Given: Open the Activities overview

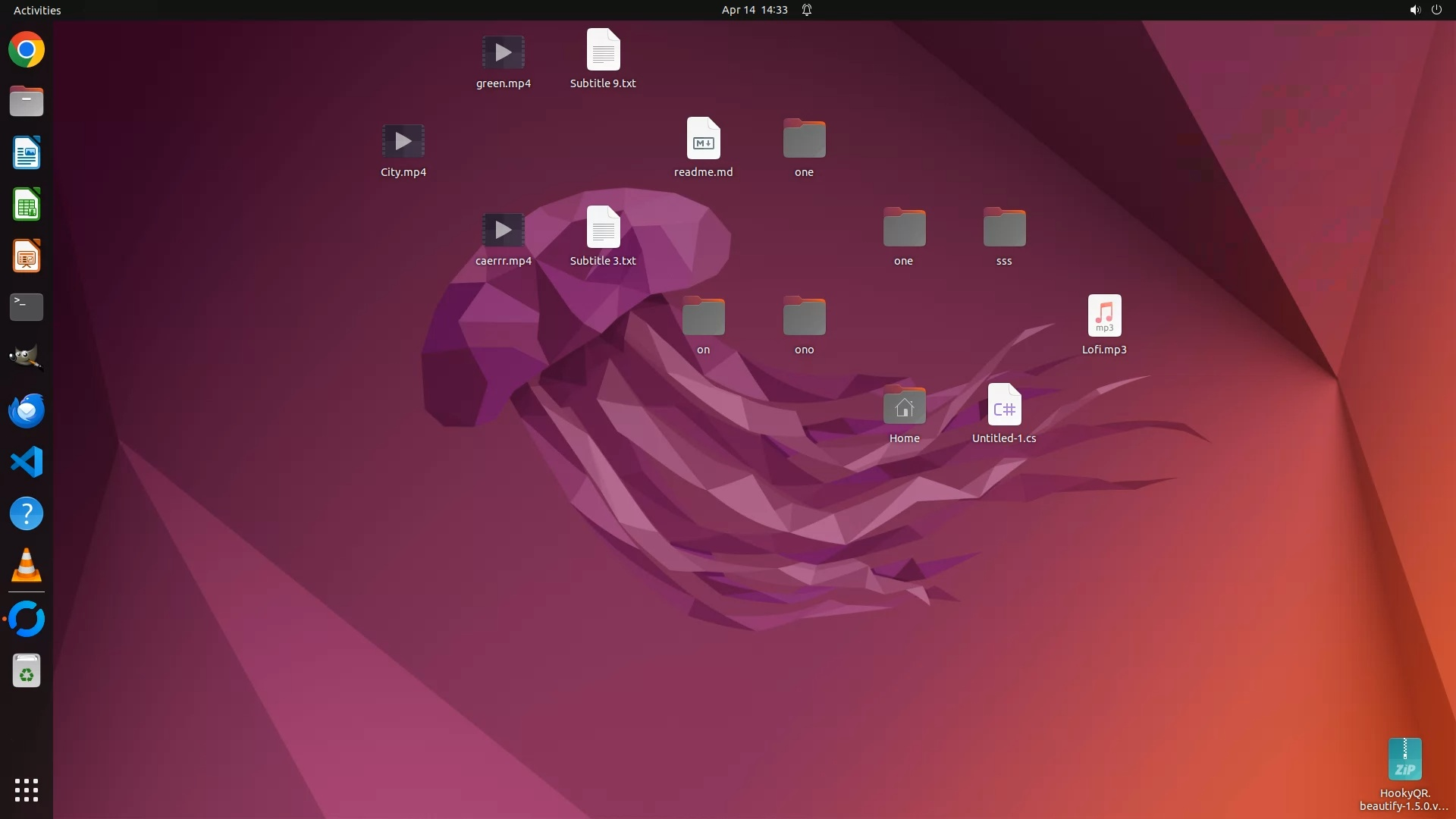Looking at the screenshot, I should point(37,10).
